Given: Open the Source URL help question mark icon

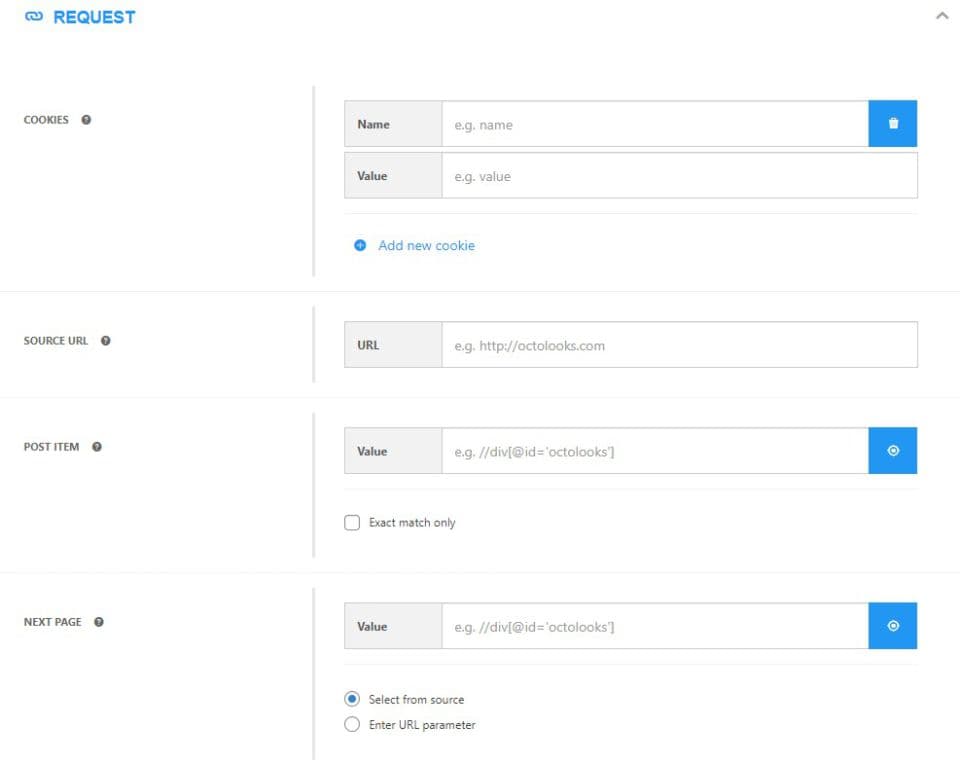Looking at the screenshot, I should [x=106, y=341].
